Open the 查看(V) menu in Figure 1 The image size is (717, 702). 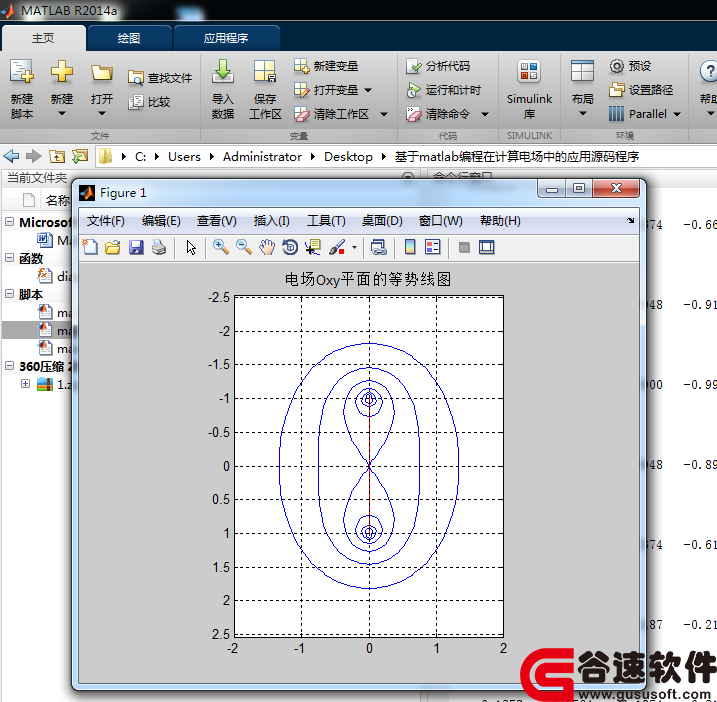point(217,221)
